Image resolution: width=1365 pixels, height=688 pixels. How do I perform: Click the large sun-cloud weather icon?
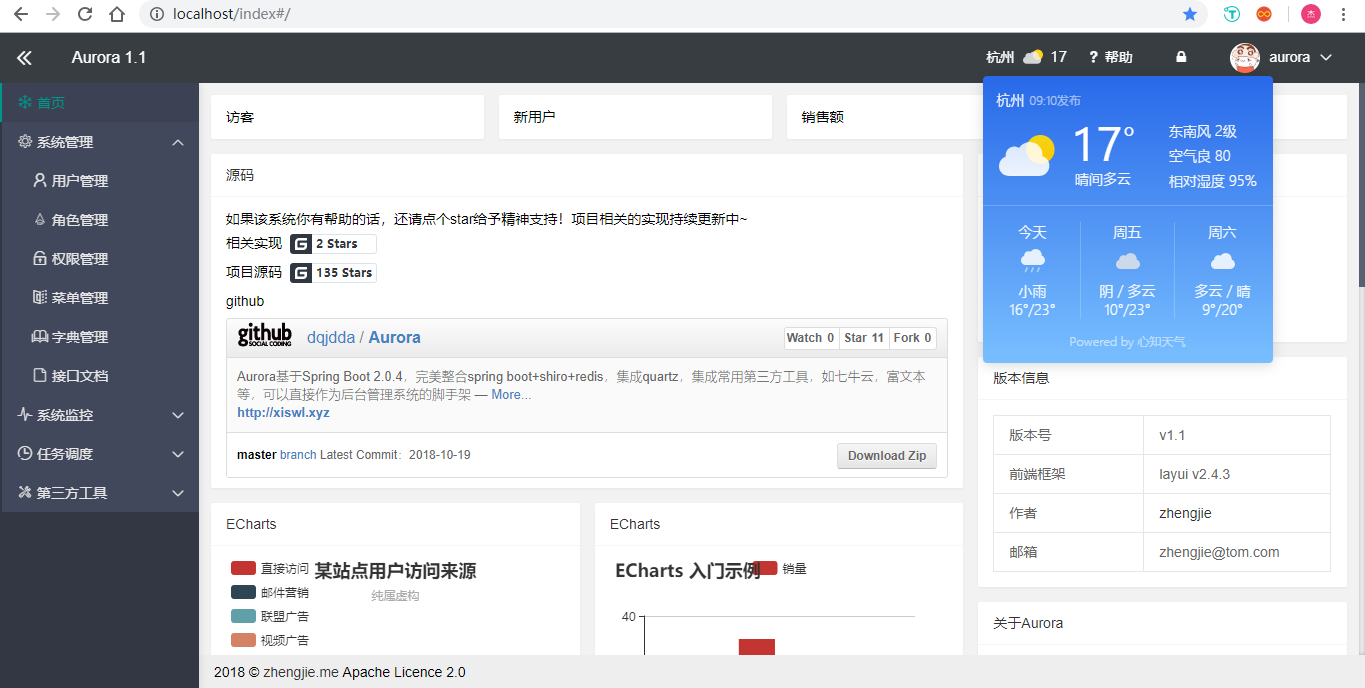1026,155
